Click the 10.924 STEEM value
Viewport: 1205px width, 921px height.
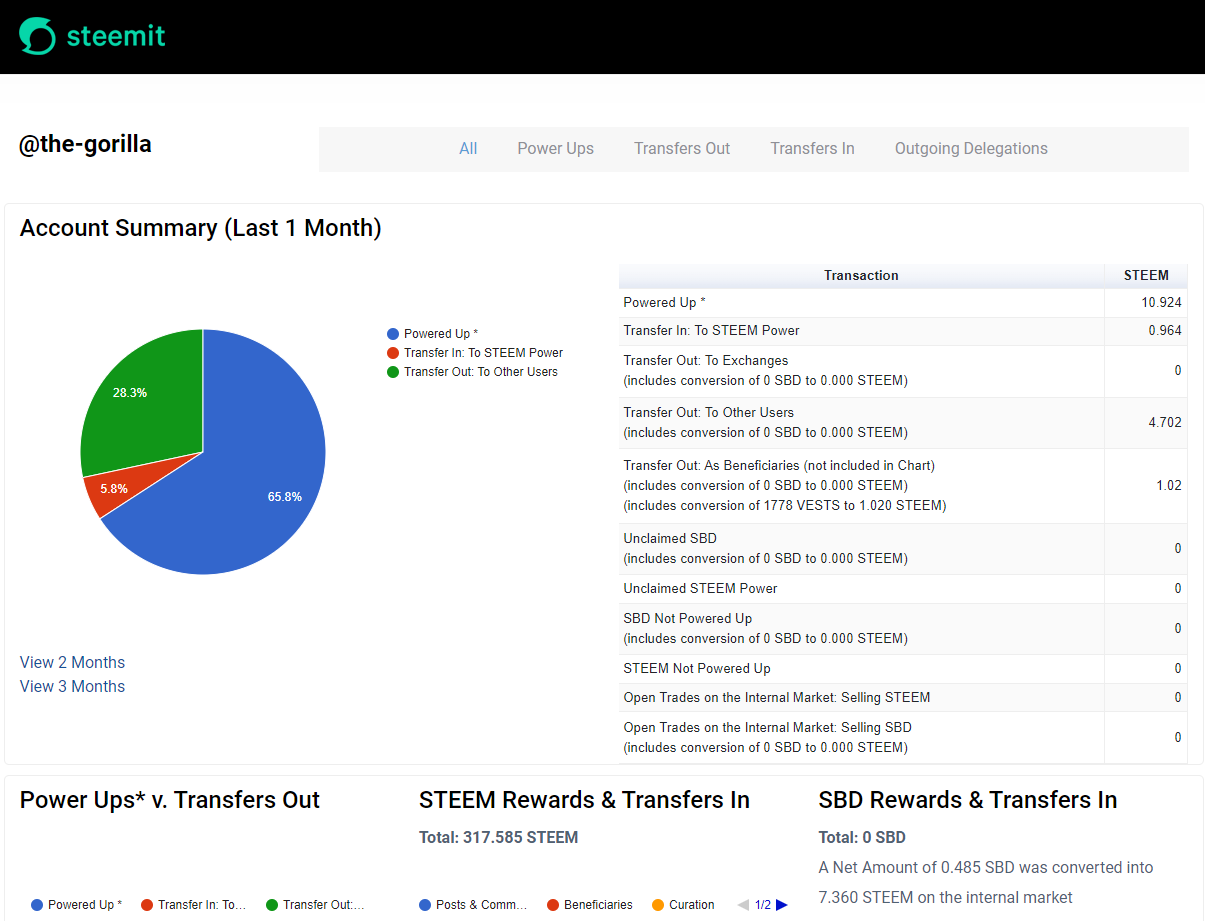(1160, 302)
